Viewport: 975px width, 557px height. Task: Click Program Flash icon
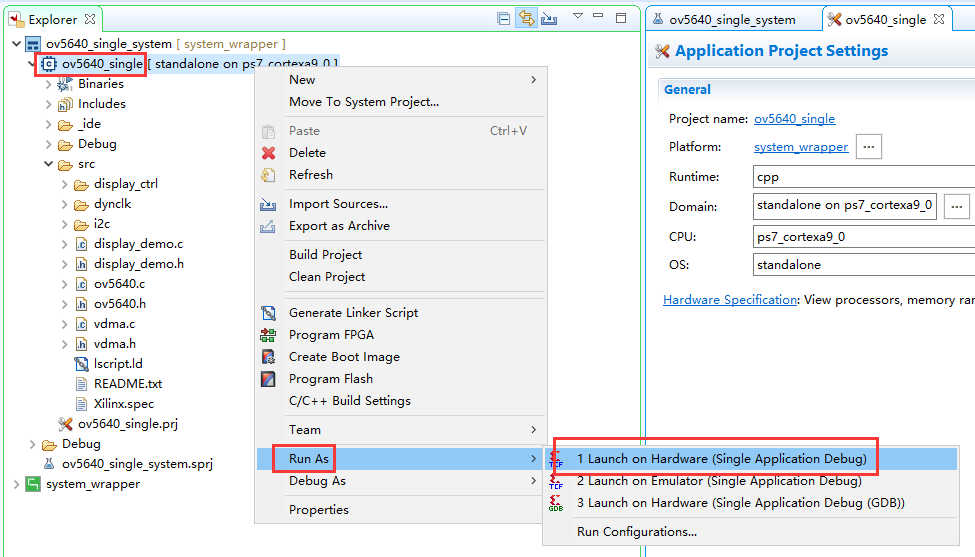point(269,379)
